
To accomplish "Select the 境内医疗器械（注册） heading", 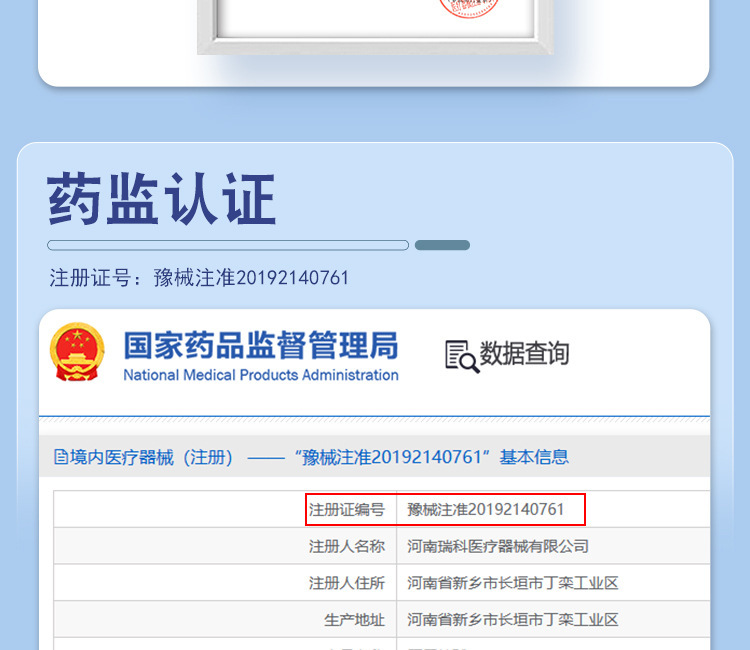I will [x=152, y=458].
